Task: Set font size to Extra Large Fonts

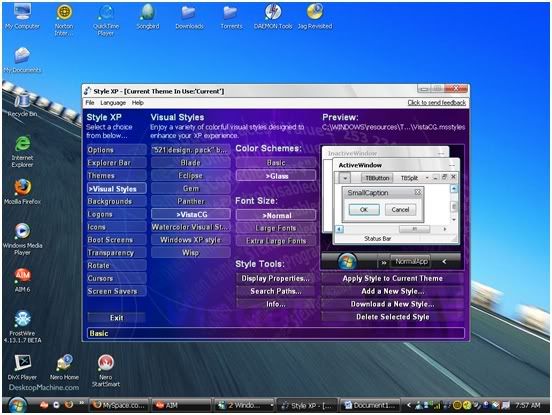Action: pos(276,241)
